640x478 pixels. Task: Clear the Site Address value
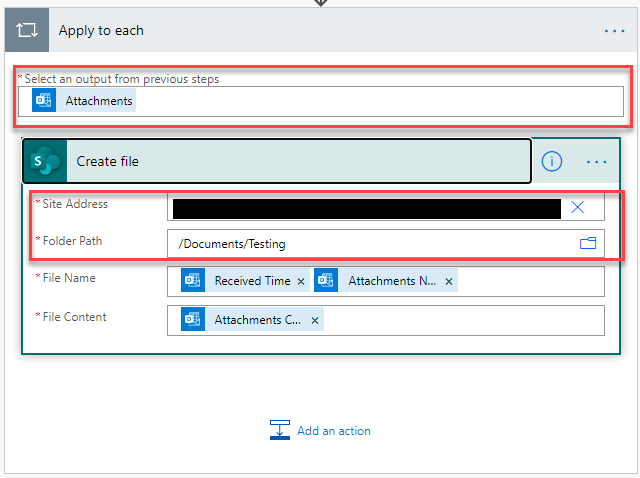(x=578, y=207)
